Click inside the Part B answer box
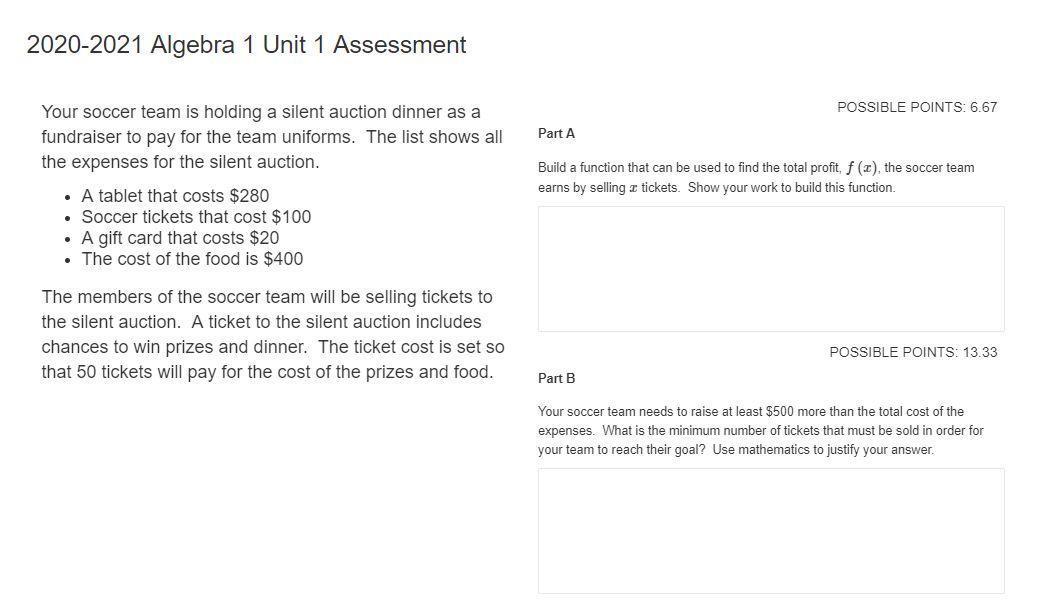This screenshot has height=609, width=1047. 770,530
